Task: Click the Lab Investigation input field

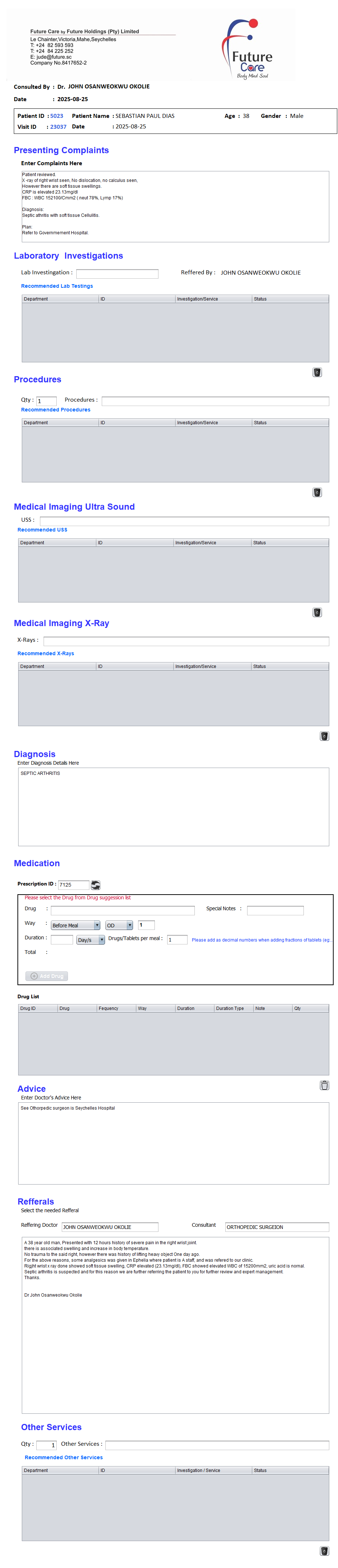Action: (x=117, y=274)
